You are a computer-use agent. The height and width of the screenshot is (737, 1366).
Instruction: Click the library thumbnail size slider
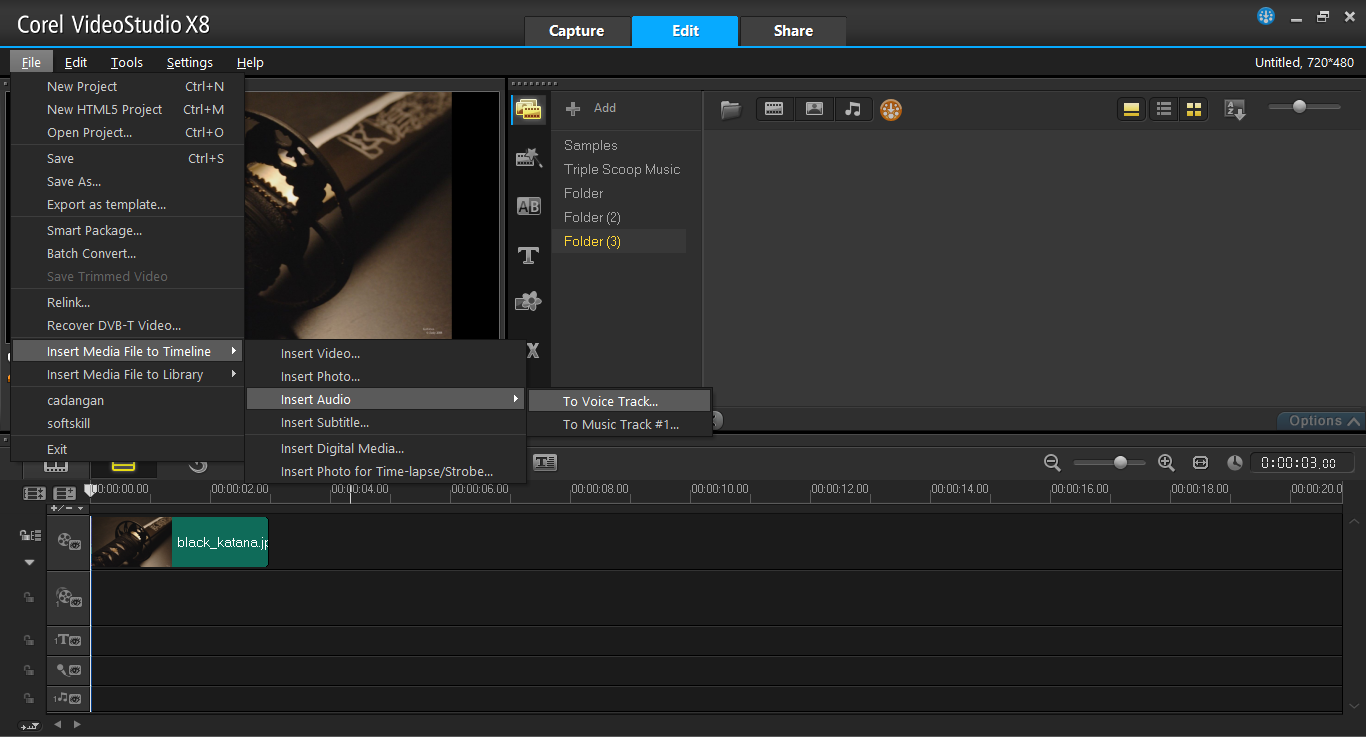[x=1304, y=106]
